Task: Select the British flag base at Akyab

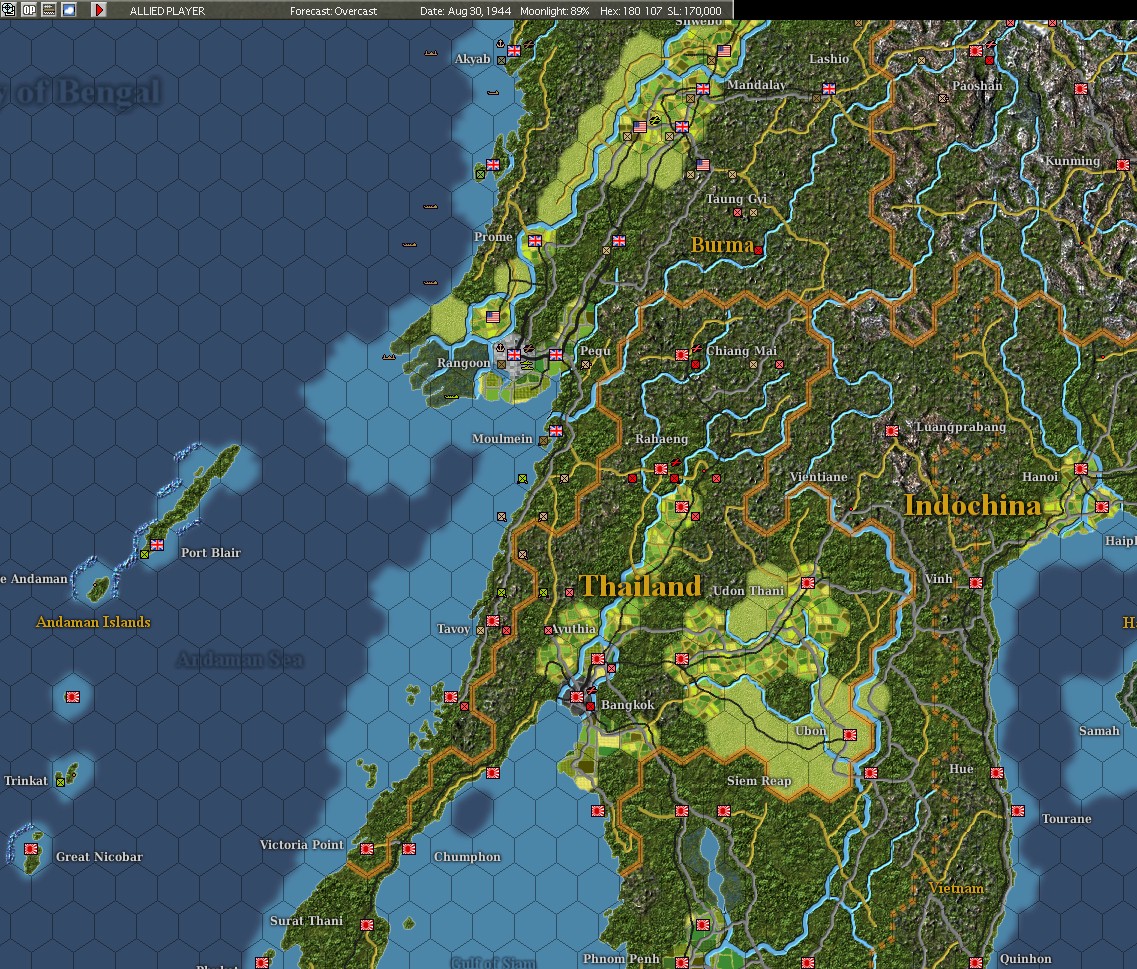Action: click(x=514, y=51)
